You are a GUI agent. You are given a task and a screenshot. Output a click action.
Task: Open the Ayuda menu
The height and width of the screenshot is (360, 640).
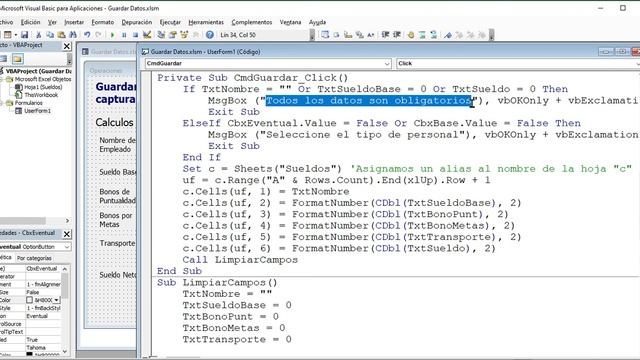click(317, 22)
